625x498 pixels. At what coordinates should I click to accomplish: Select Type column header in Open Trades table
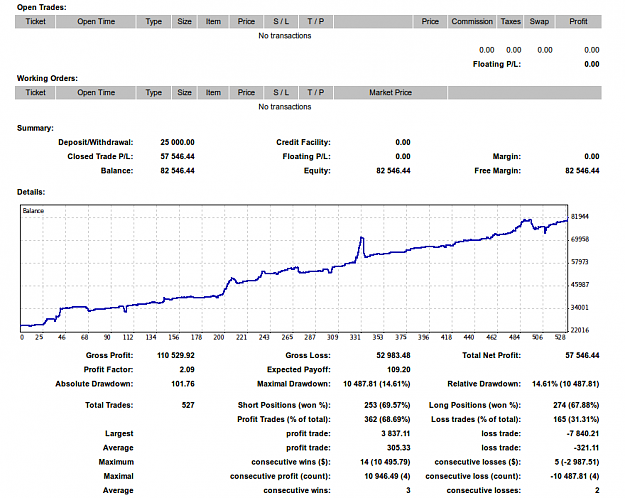(153, 22)
